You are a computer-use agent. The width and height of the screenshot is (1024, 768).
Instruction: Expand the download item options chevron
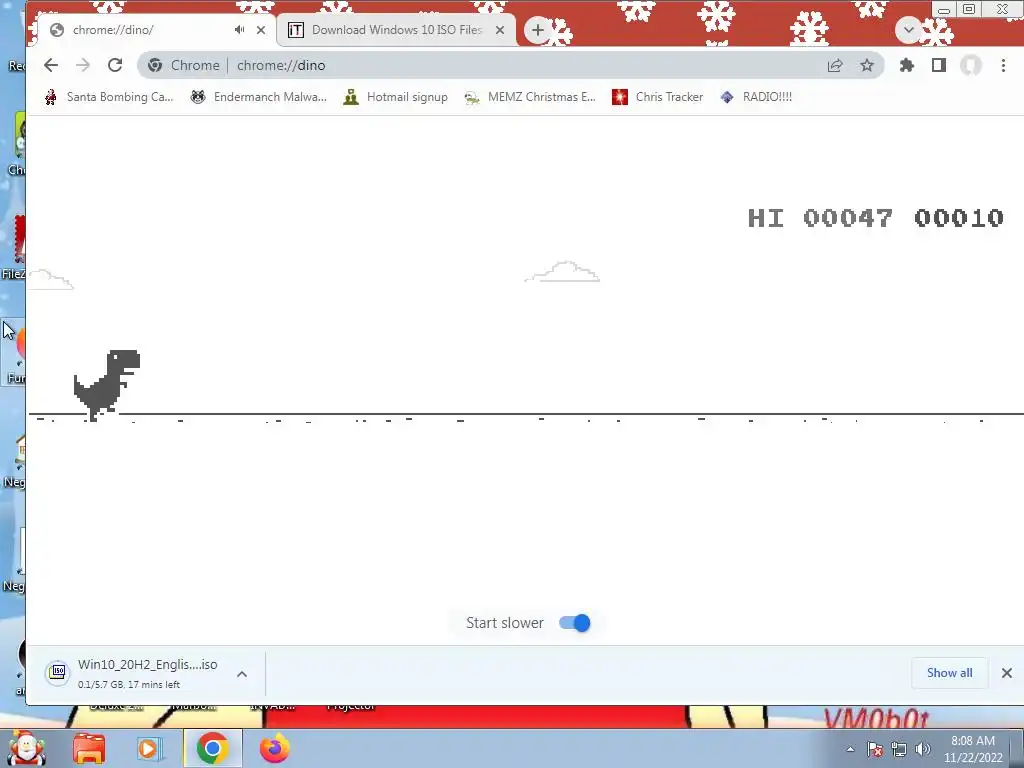tap(242, 674)
